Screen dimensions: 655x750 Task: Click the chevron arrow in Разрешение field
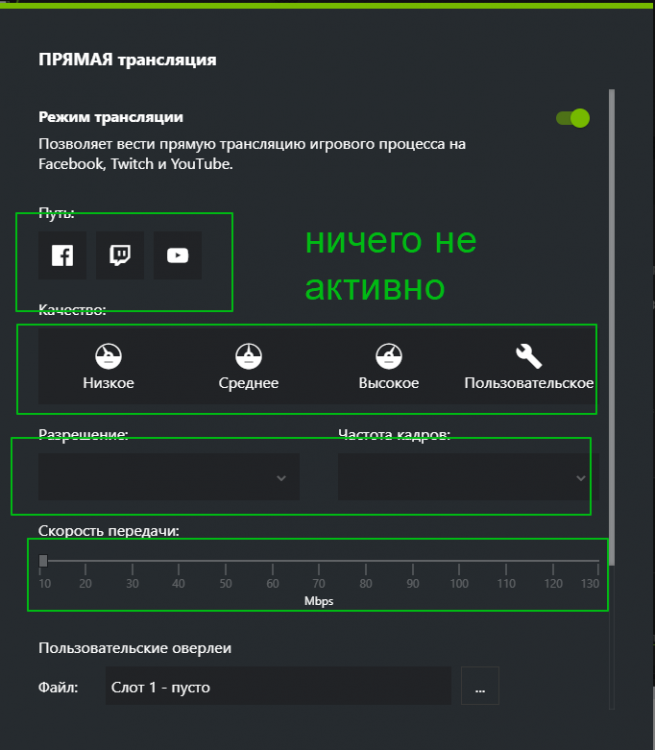coord(281,478)
